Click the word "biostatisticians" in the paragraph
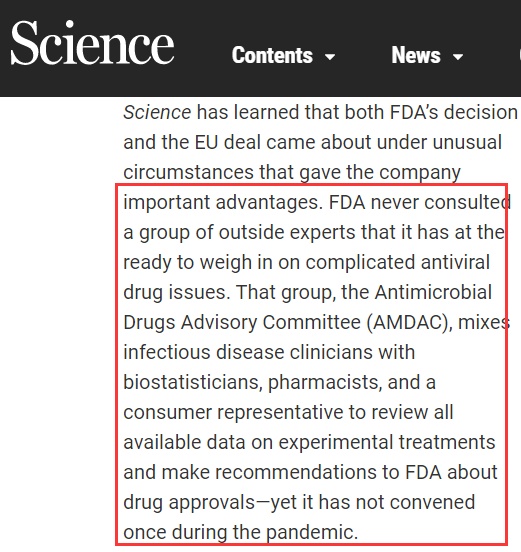Viewport: 521px width, 552px height. [191, 382]
